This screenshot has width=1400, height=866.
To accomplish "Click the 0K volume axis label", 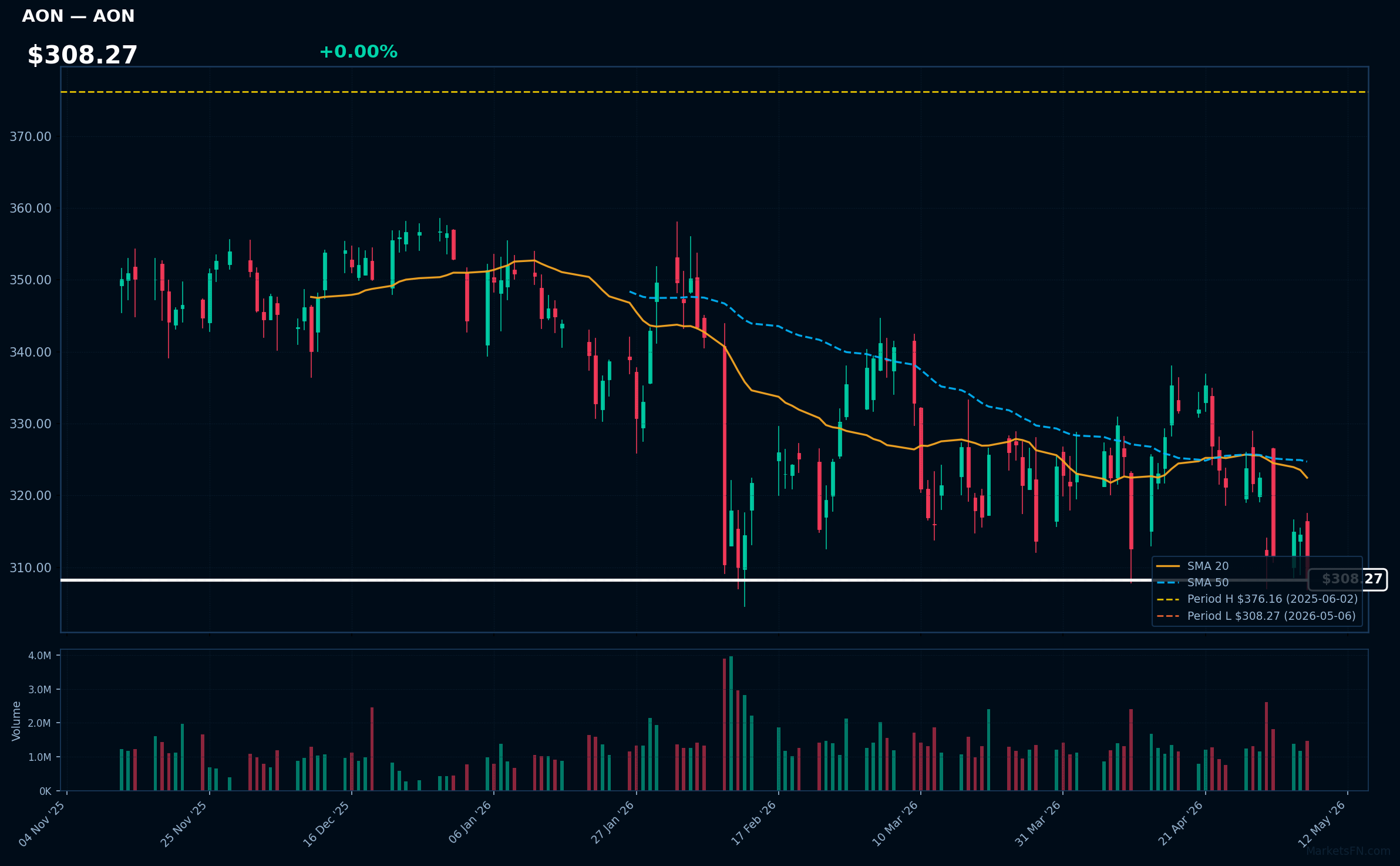I will click(45, 791).
